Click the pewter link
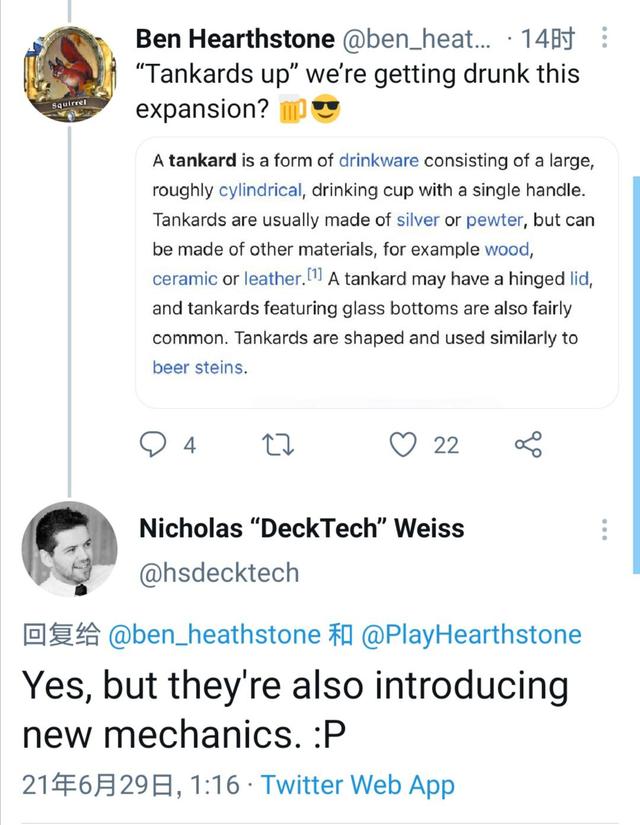The height and width of the screenshot is (825, 640). tap(494, 219)
